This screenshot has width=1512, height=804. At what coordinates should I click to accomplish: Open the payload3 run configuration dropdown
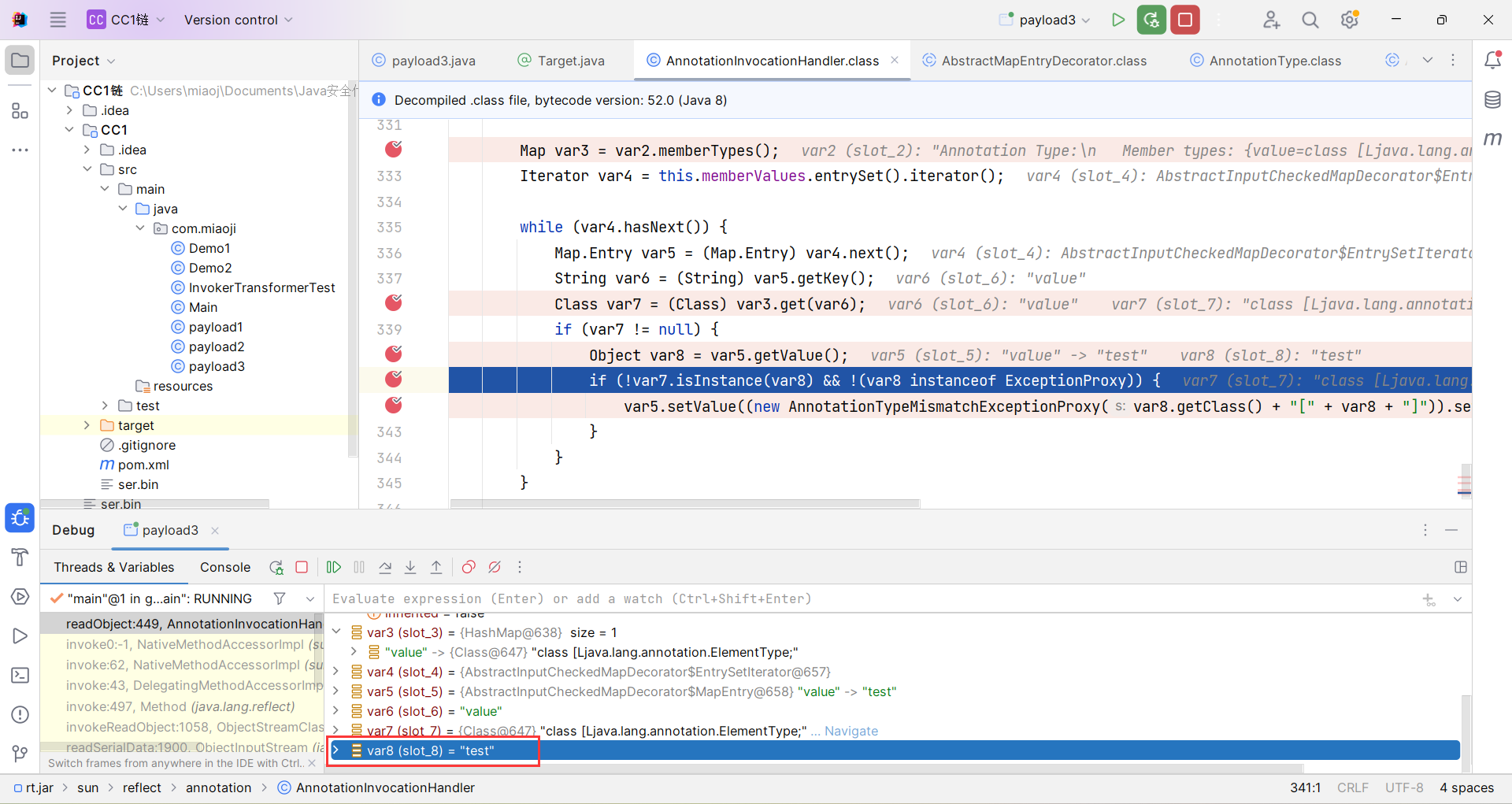point(1046,20)
